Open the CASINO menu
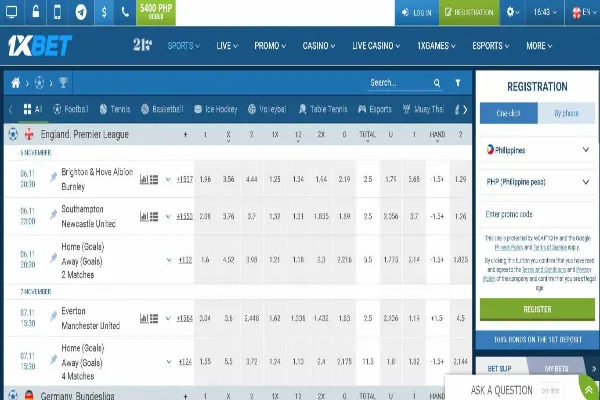This screenshot has height=400, width=600. 319,46
